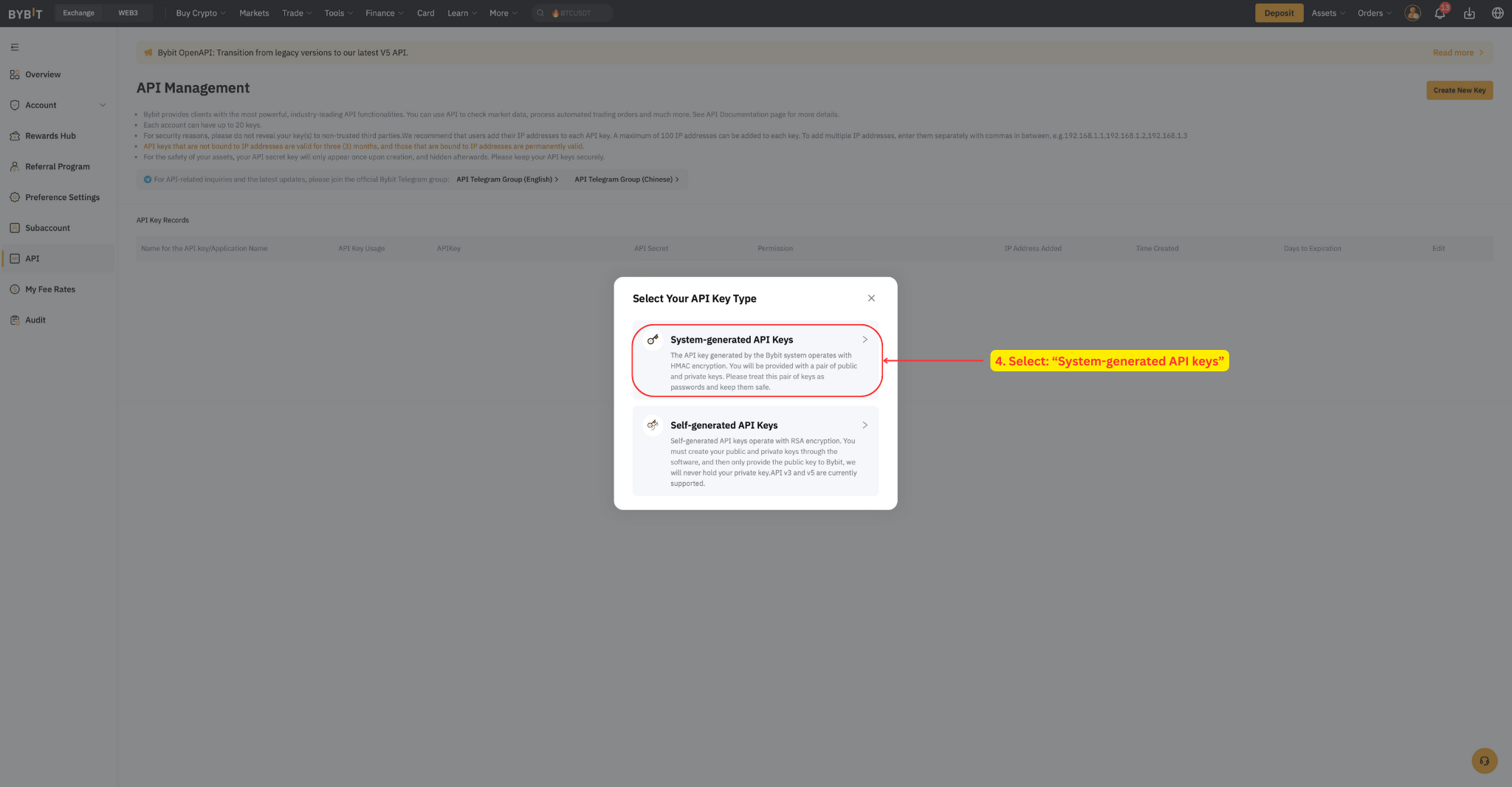Click the Overview icon

(15, 75)
